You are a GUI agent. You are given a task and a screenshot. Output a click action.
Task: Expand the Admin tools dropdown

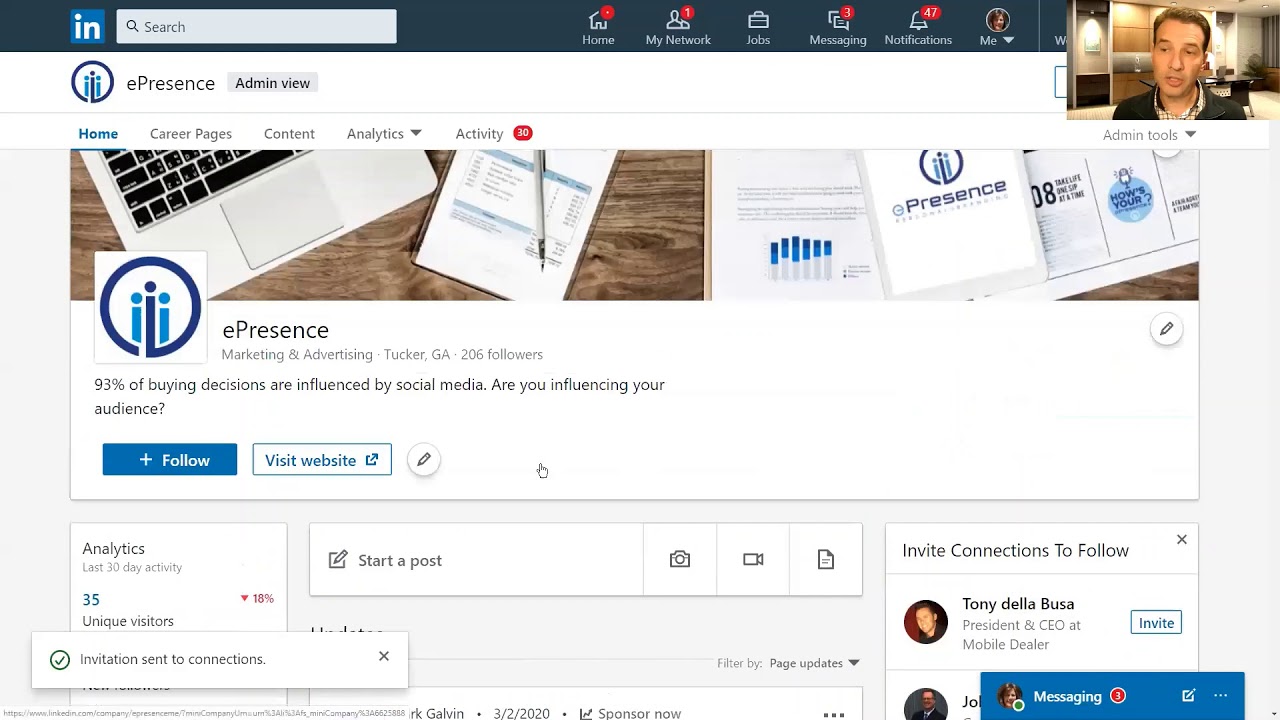tap(1149, 135)
